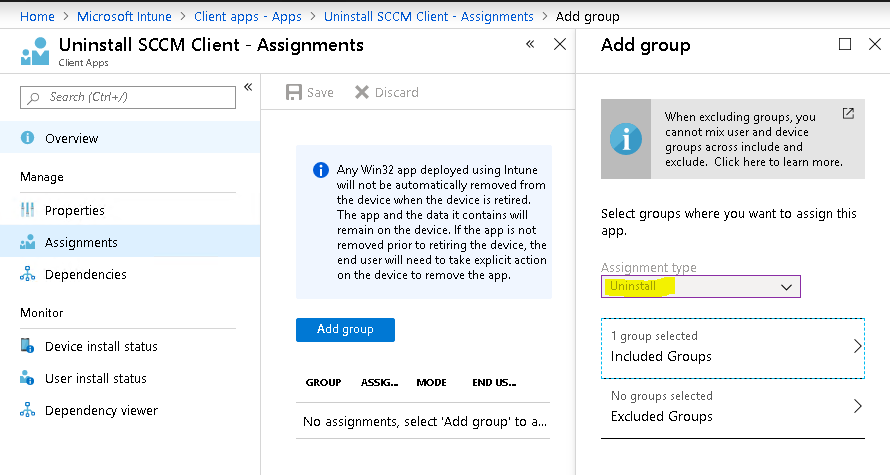
Task: Sort by the ASSIG.. column header
Action: (x=379, y=382)
